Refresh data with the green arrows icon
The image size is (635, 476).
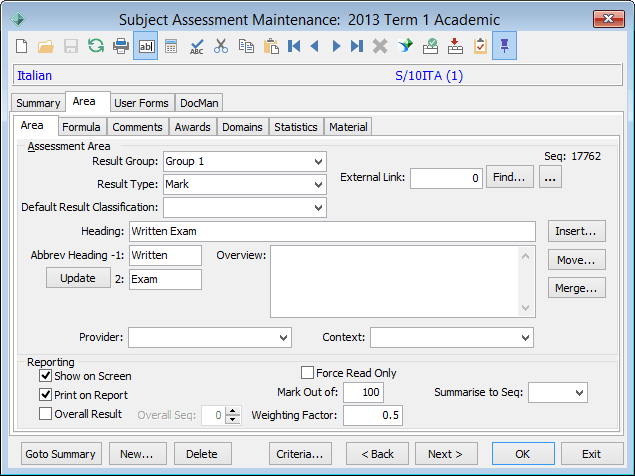pyautogui.click(x=96, y=46)
